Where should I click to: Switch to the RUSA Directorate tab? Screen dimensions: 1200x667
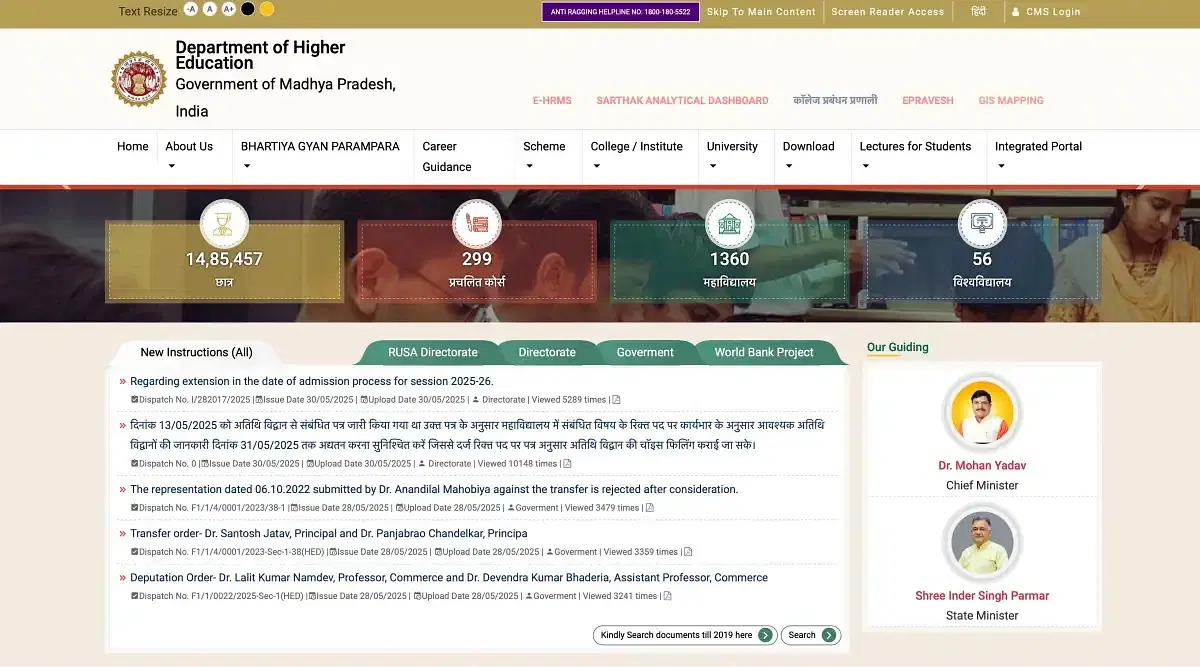433,352
